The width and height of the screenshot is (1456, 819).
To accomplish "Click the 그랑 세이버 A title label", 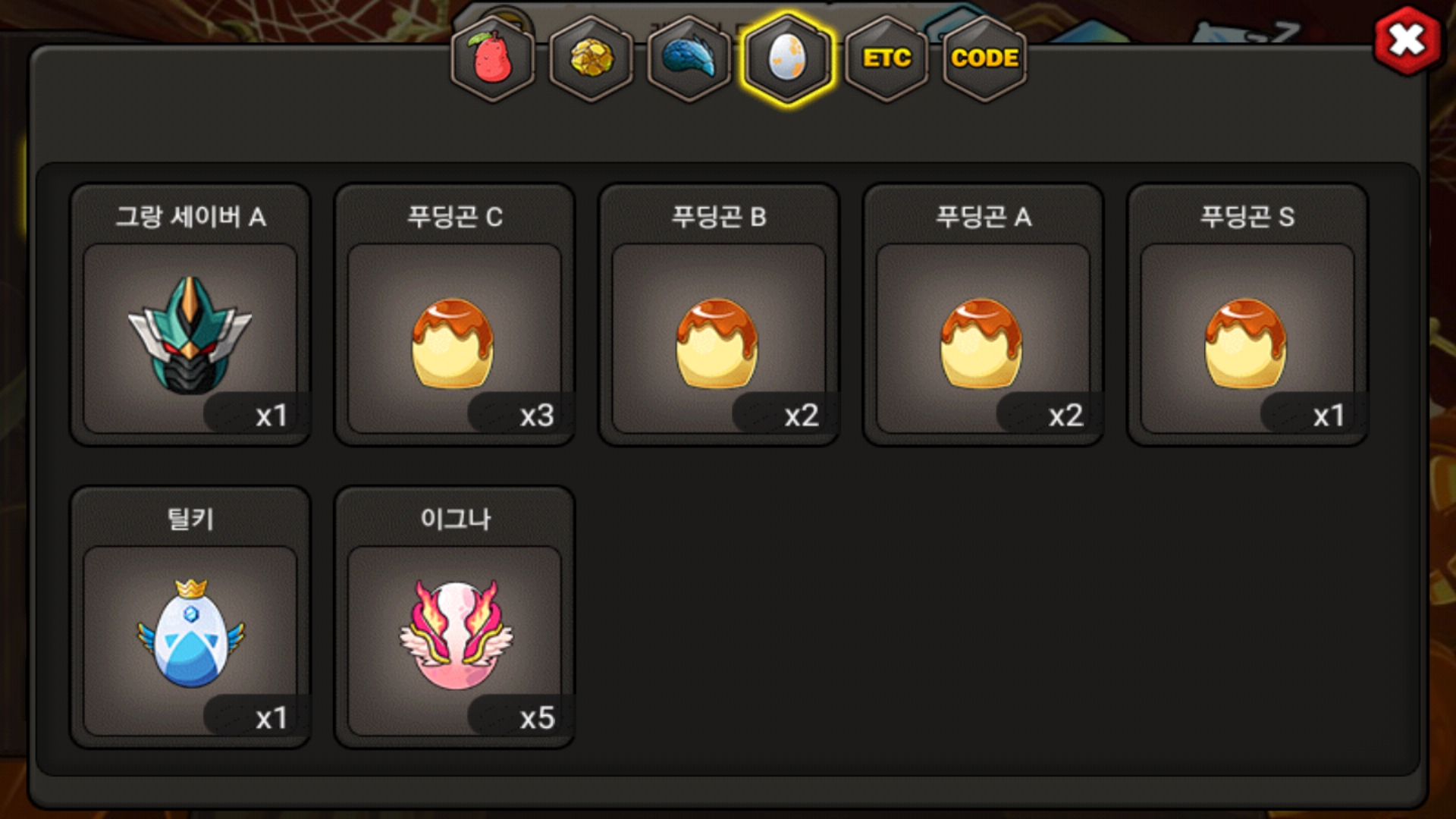I will [x=190, y=217].
